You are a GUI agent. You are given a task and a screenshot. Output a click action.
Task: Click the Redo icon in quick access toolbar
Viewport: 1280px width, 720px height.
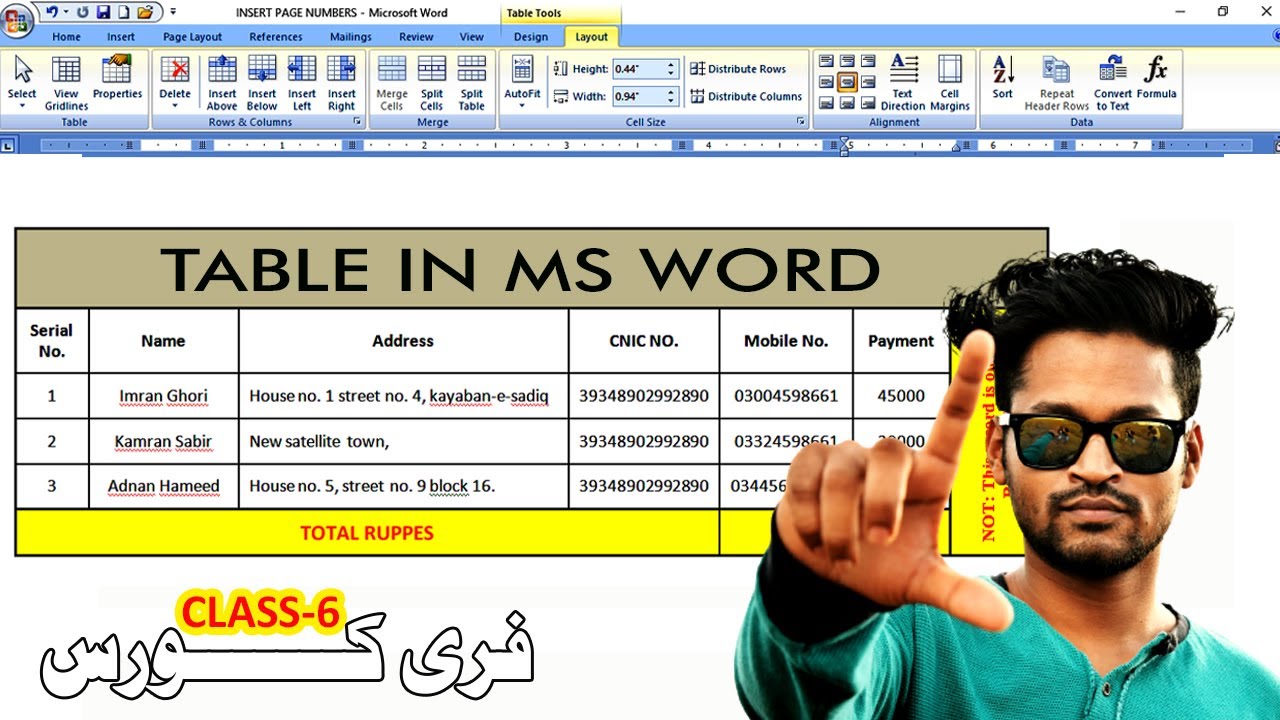83,12
